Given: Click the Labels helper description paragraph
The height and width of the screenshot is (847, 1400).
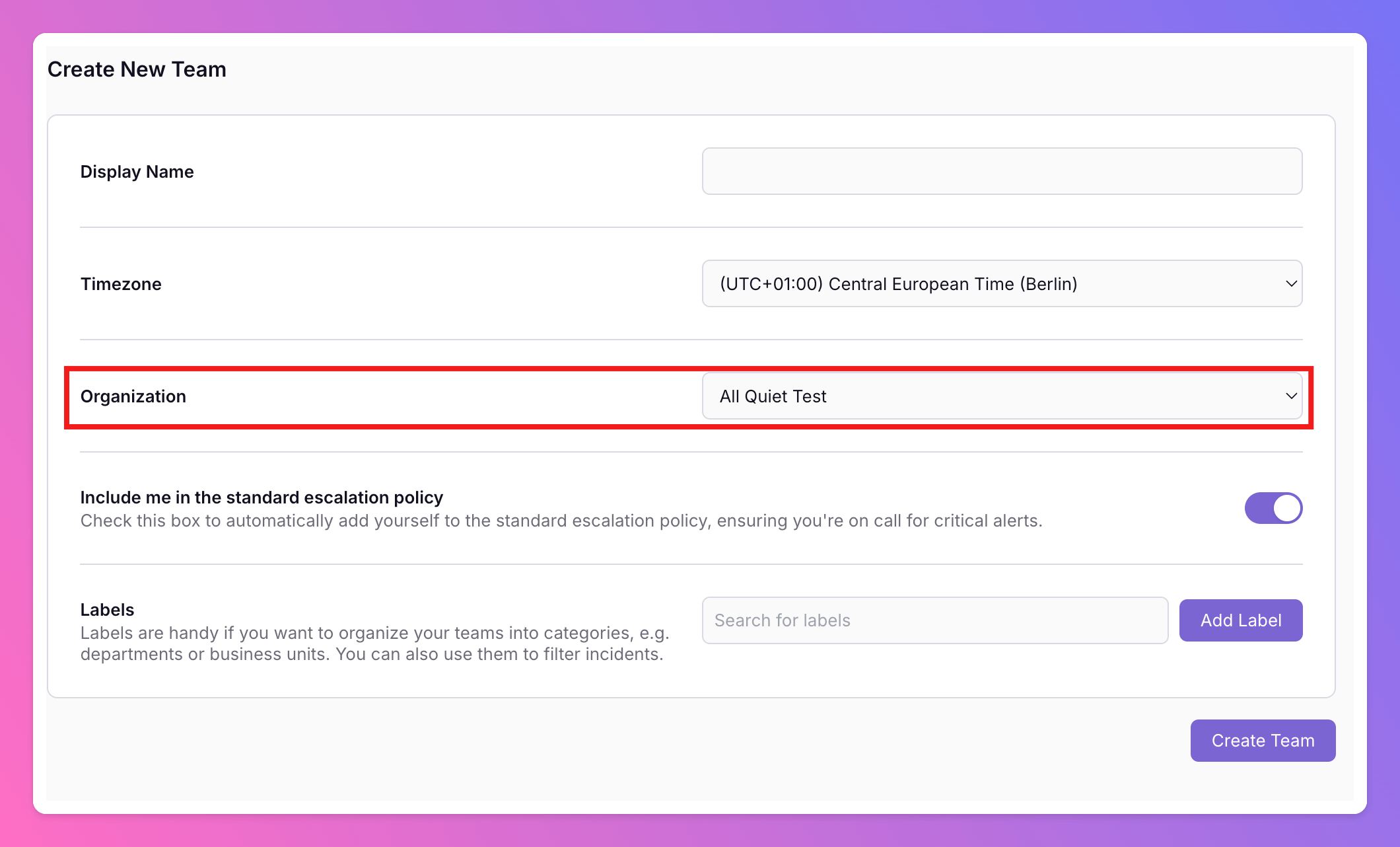Looking at the screenshot, I should (x=374, y=644).
